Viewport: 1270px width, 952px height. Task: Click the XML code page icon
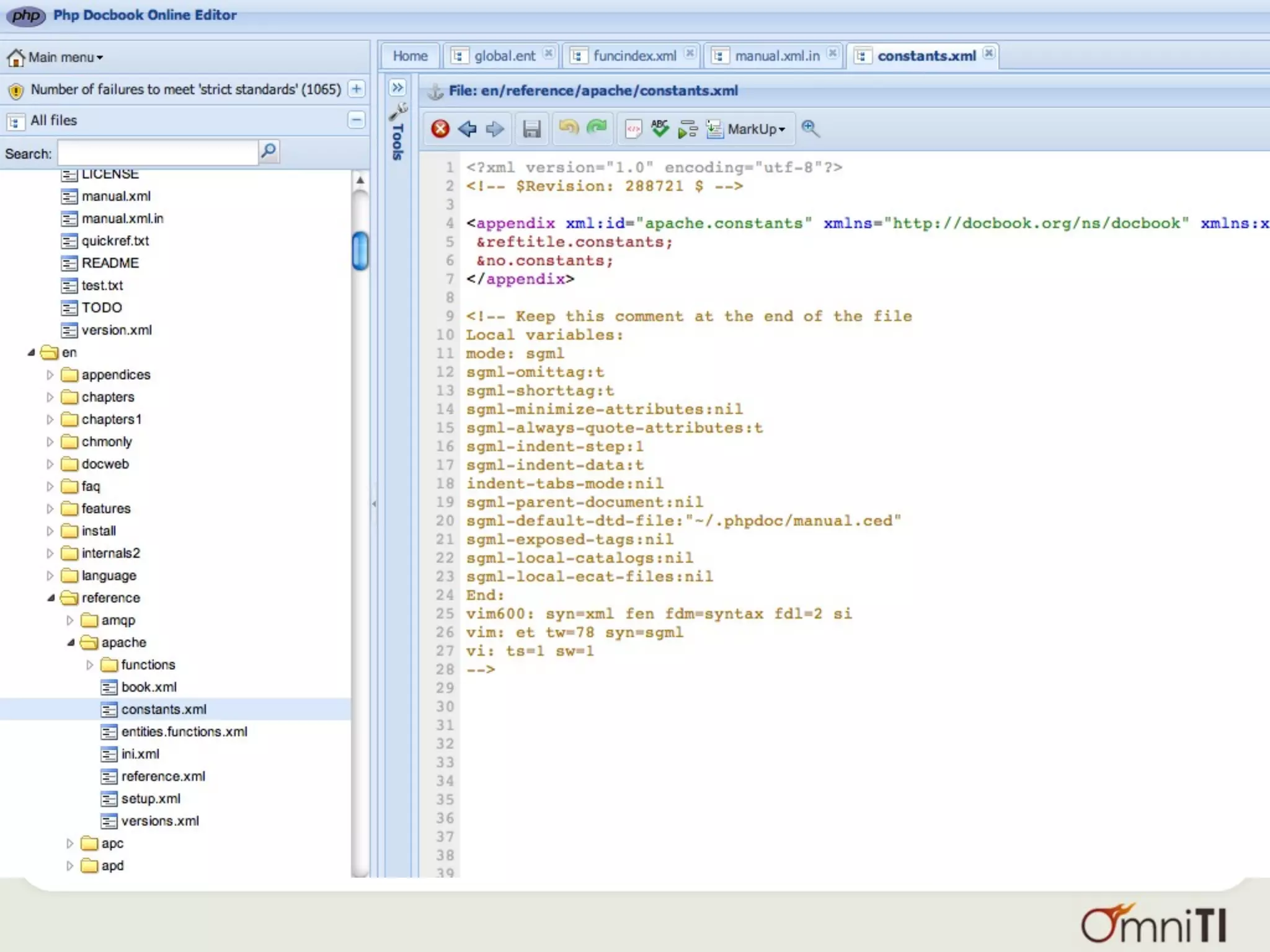[633, 129]
